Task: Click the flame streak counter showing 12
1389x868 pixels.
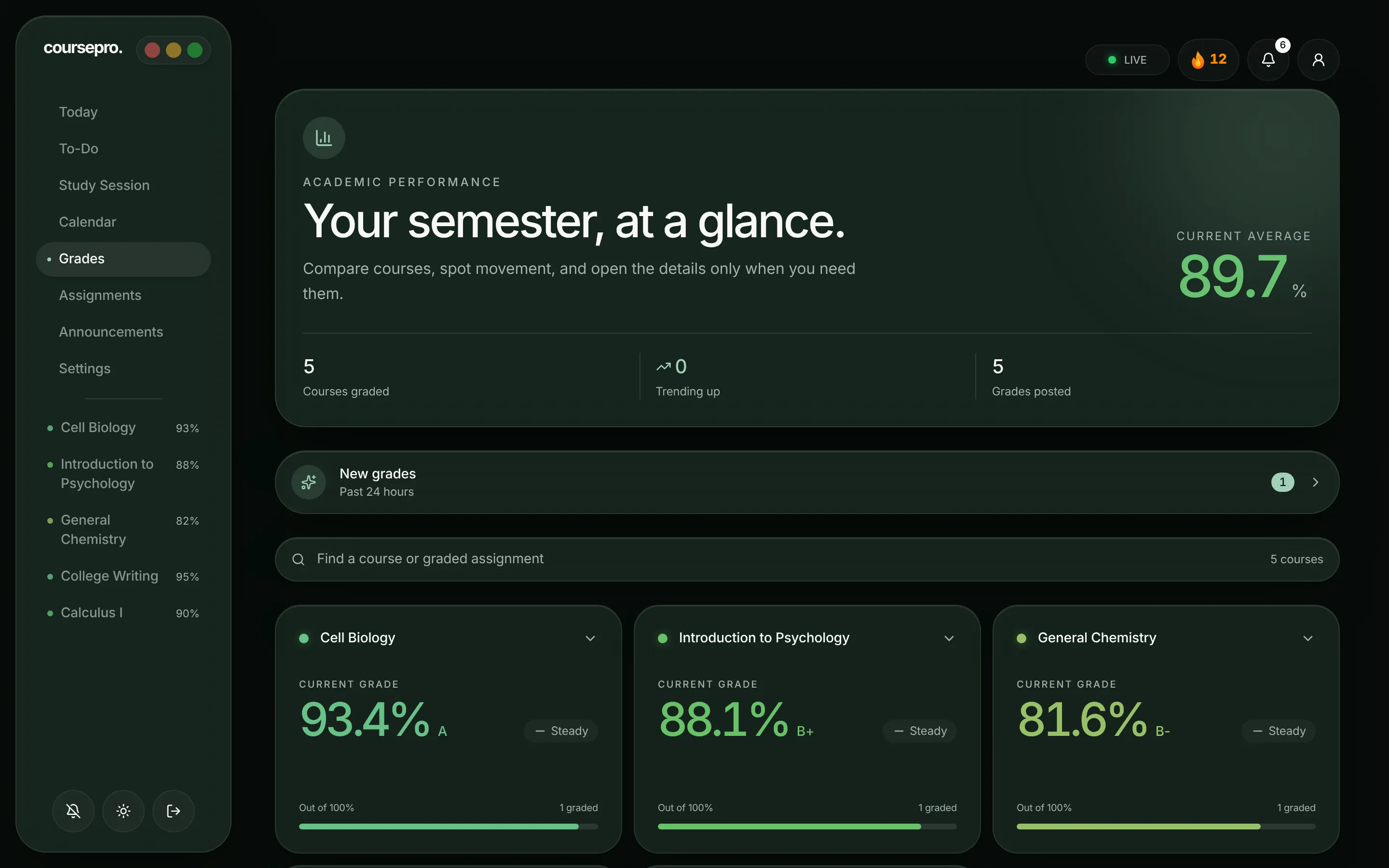Action: 1208,60
